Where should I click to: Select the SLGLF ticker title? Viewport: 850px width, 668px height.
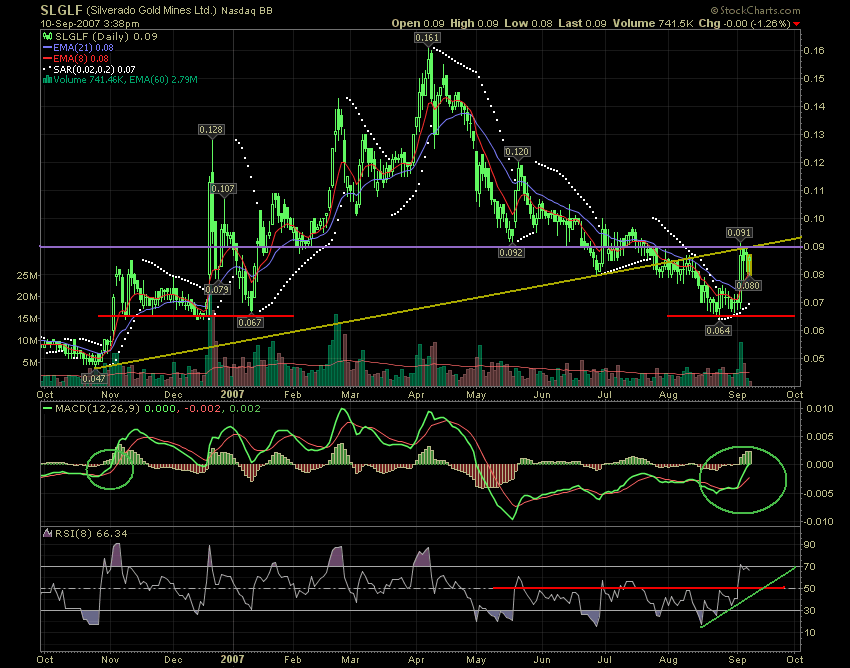pyautogui.click(x=61, y=10)
